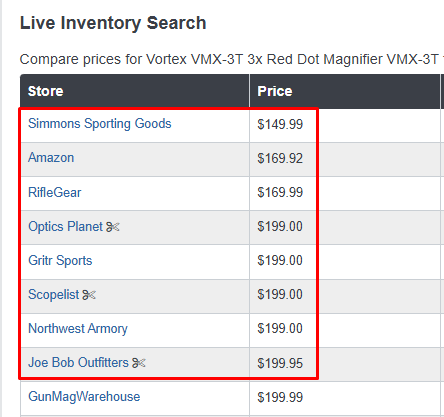Open the Joe Bob Outfitters link

[78, 362]
